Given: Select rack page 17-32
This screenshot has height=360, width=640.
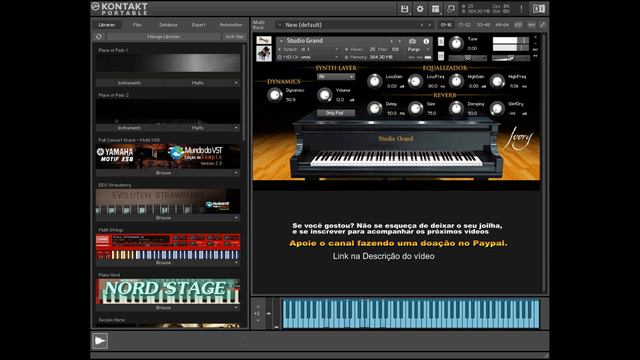Looking at the screenshot, I should click(464, 25).
